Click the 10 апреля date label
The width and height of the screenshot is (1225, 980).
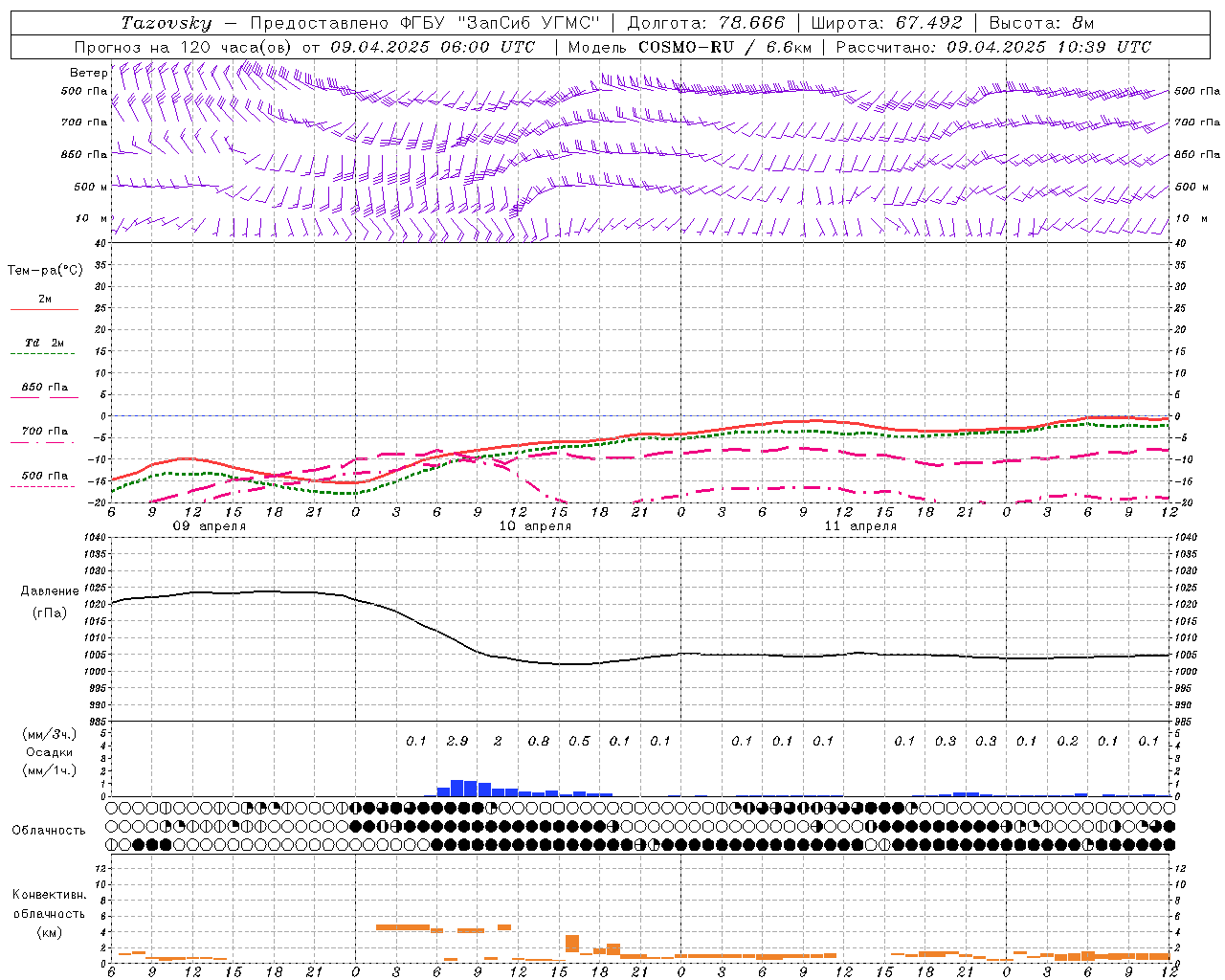(535, 526)
